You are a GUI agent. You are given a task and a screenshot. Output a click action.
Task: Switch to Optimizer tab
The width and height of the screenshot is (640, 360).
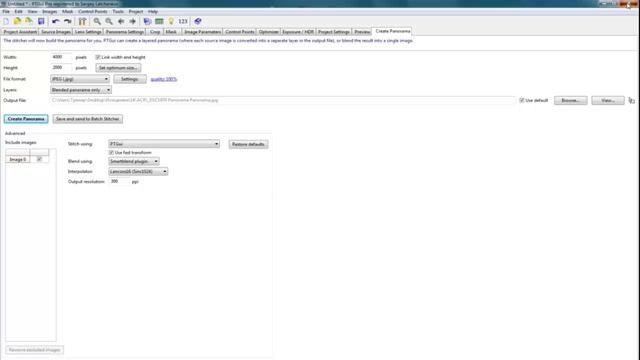click(268, 32)
